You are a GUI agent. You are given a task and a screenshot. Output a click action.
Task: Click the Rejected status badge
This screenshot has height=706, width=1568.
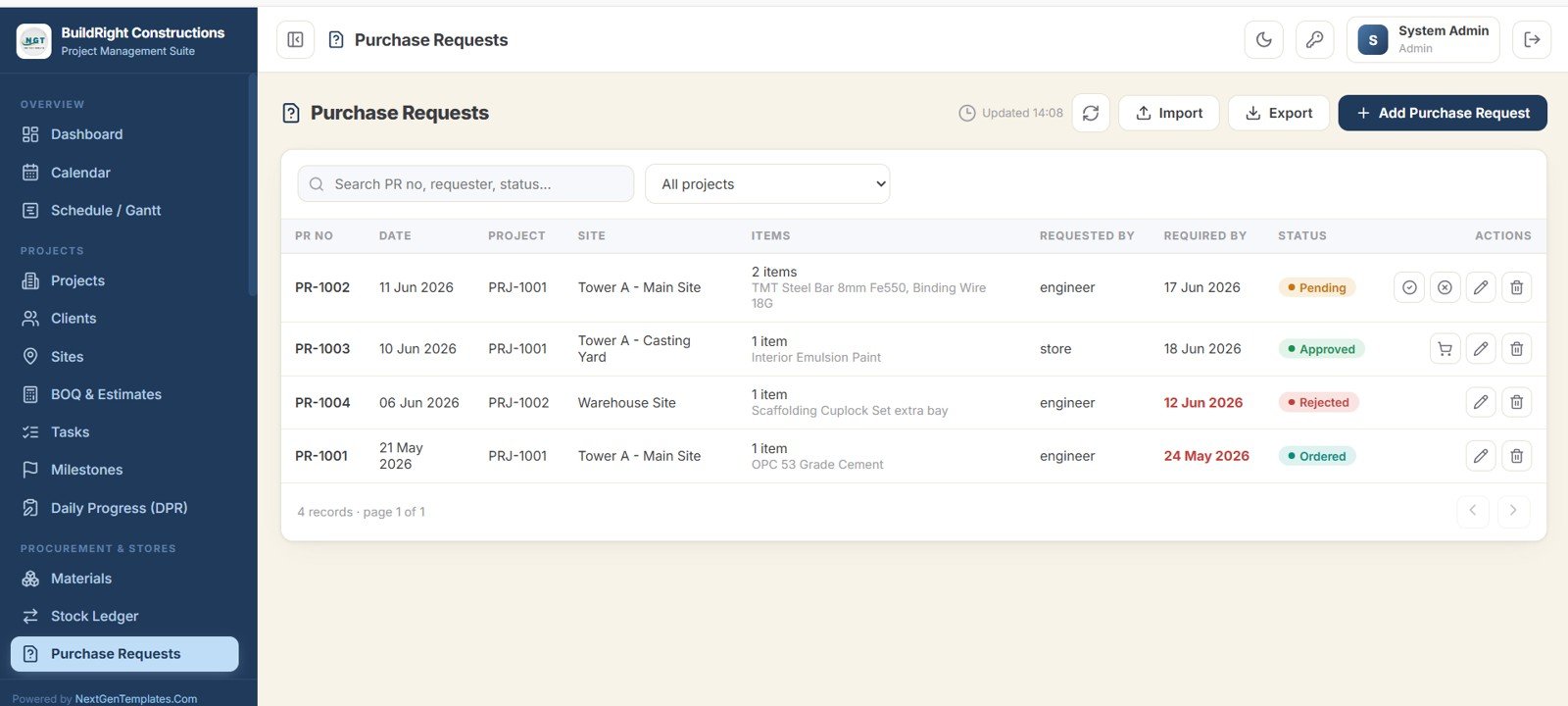[1318, 402]
